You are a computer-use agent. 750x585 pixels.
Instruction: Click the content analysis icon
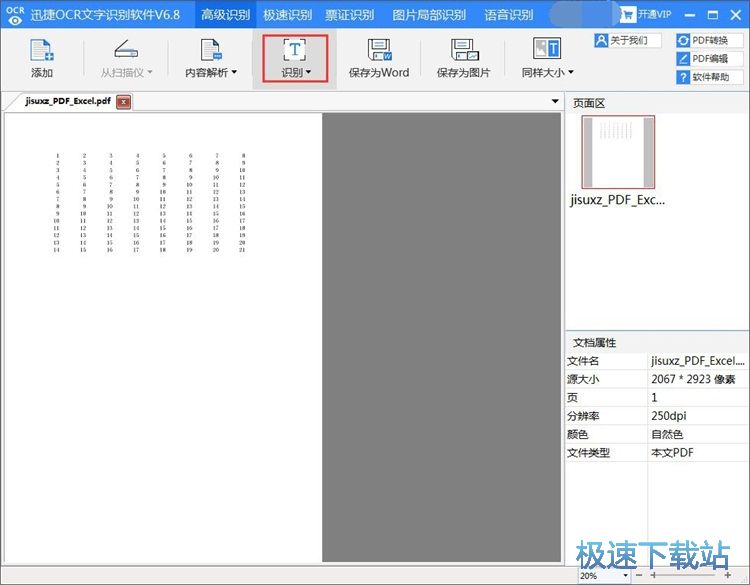click(210, 50)
